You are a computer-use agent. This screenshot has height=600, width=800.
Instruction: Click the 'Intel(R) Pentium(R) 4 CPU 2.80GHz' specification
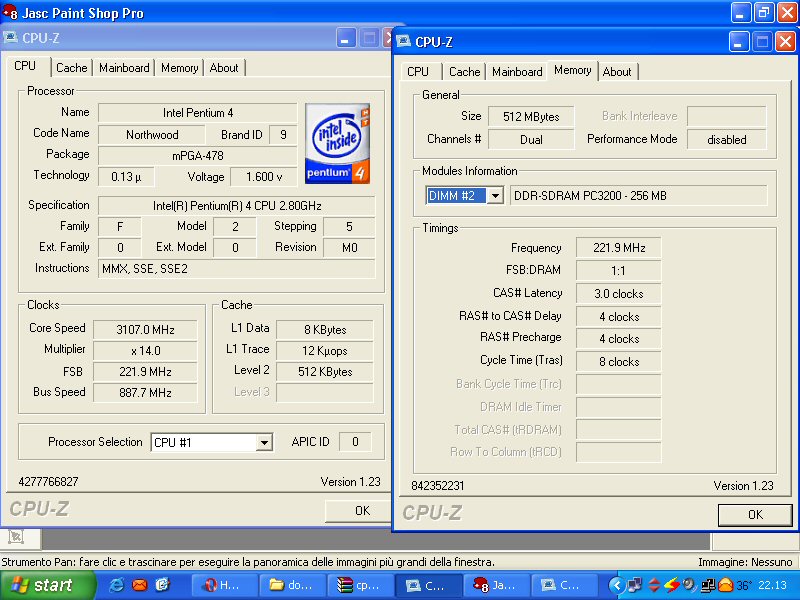click(x=237, y=206)
